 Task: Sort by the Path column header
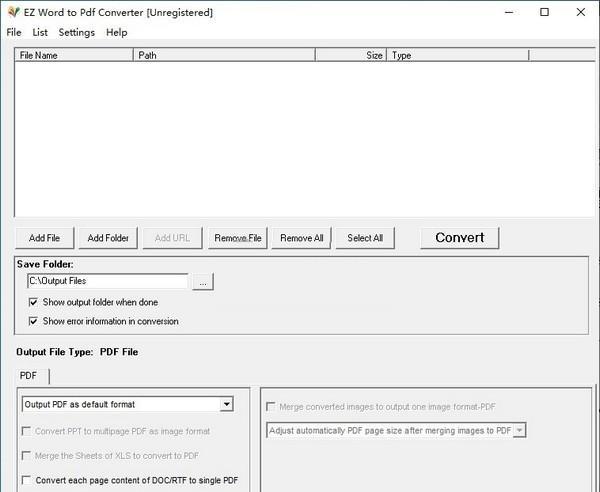click(224, 55)
